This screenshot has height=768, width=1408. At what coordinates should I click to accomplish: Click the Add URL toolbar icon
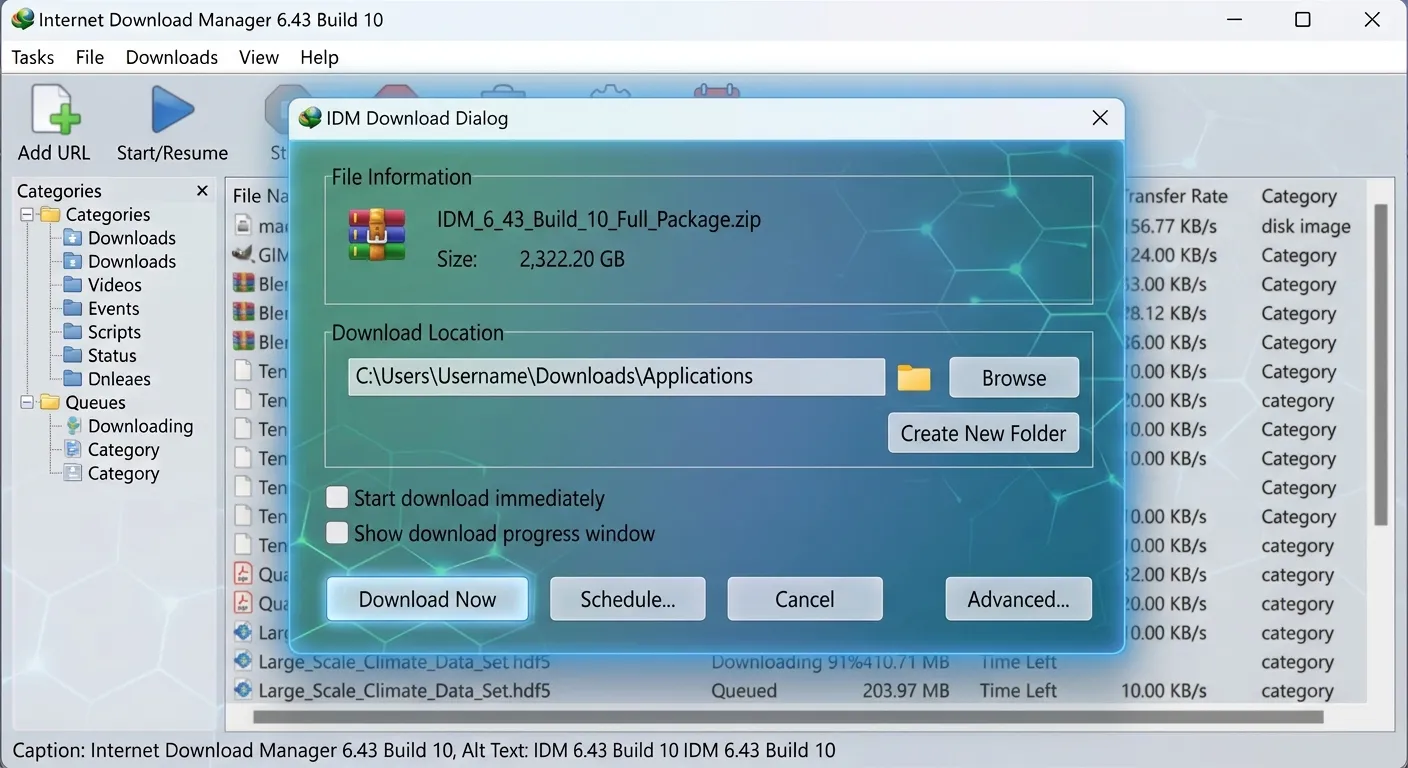55,108
